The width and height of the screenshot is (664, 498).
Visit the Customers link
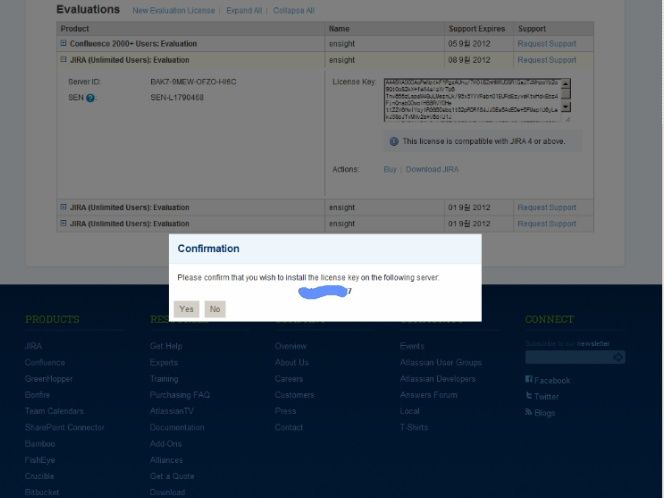pyautogui.click(x=294, y=395)
